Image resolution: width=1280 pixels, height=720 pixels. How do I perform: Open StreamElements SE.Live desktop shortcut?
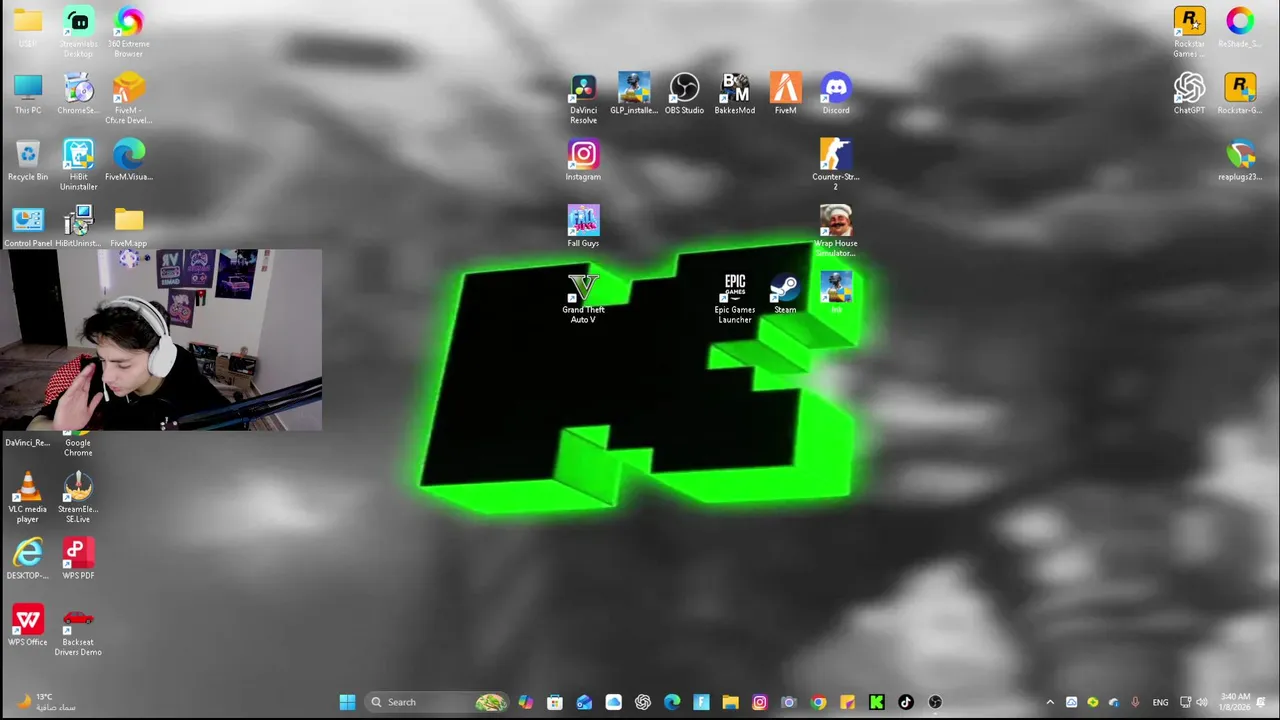(x=78, y=497)
